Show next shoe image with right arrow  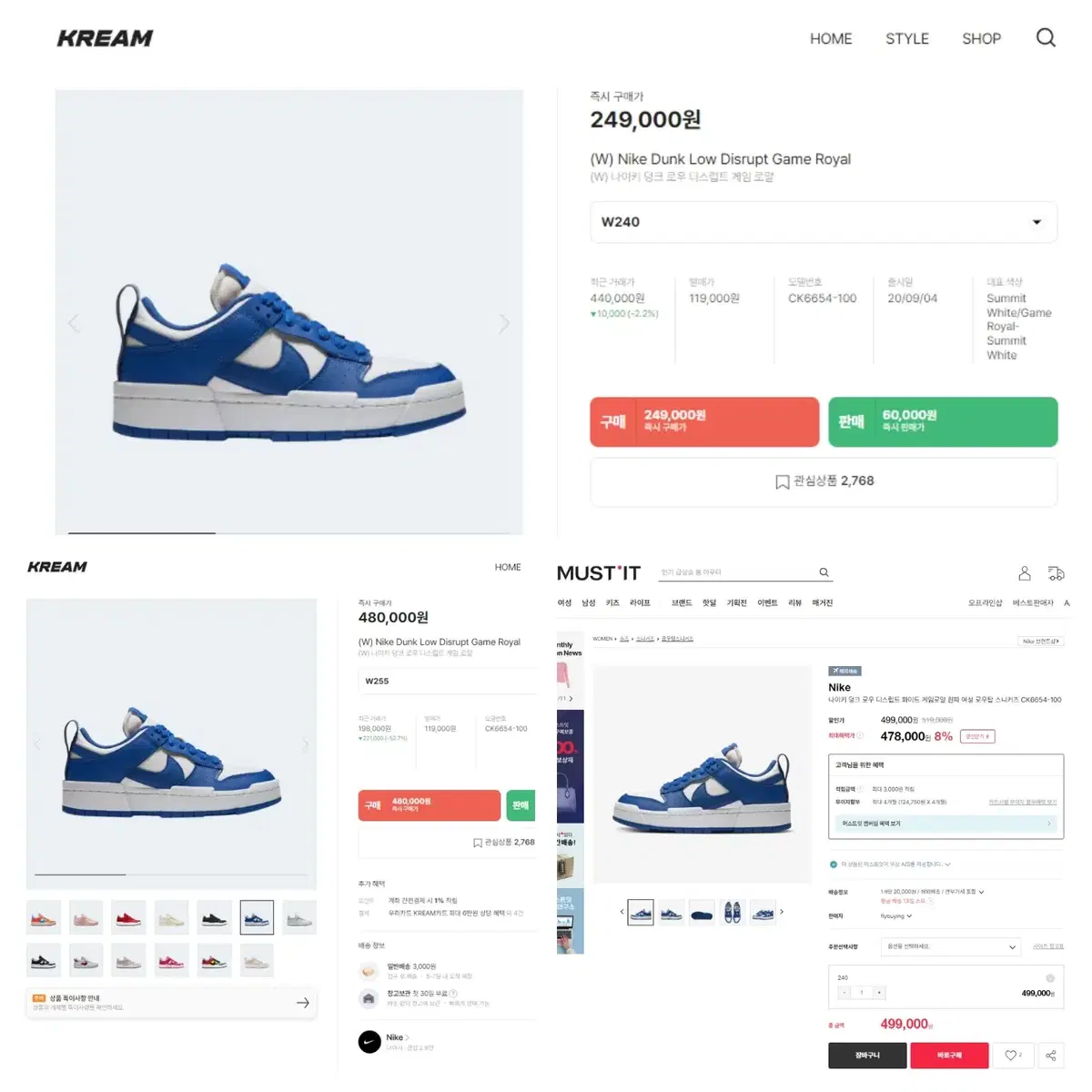[504, 323]
